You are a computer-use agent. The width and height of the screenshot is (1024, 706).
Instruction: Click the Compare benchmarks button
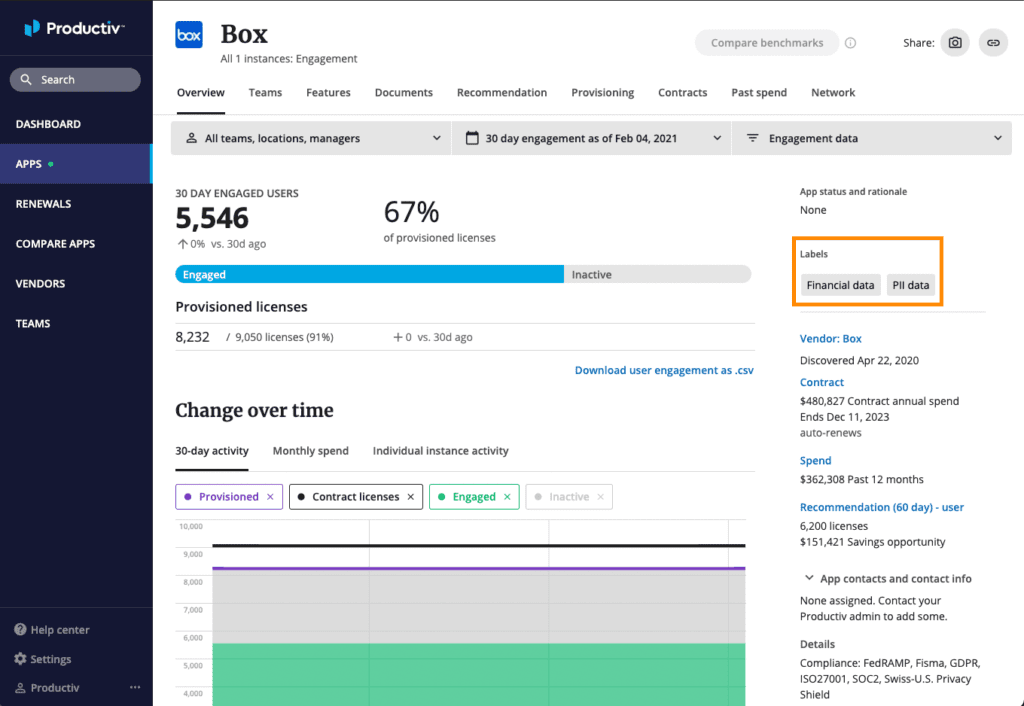767,43
